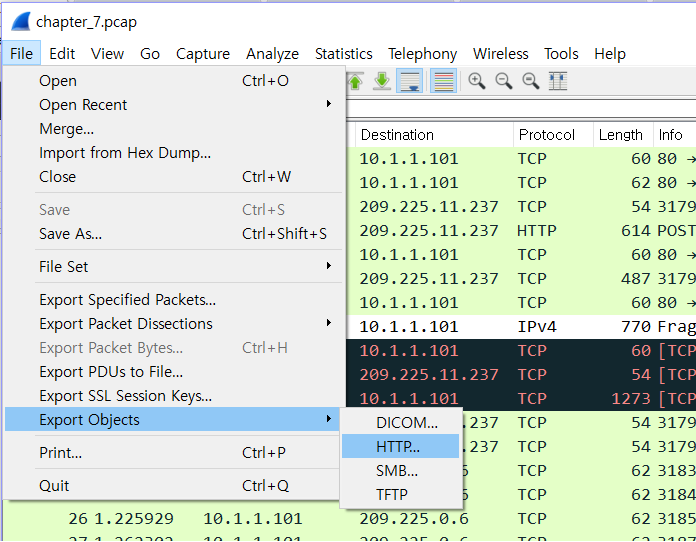Image resolution: width=696 pixels, height=542 pixels.
Task: Click the display filter input bar
Action: coord(521,109)
